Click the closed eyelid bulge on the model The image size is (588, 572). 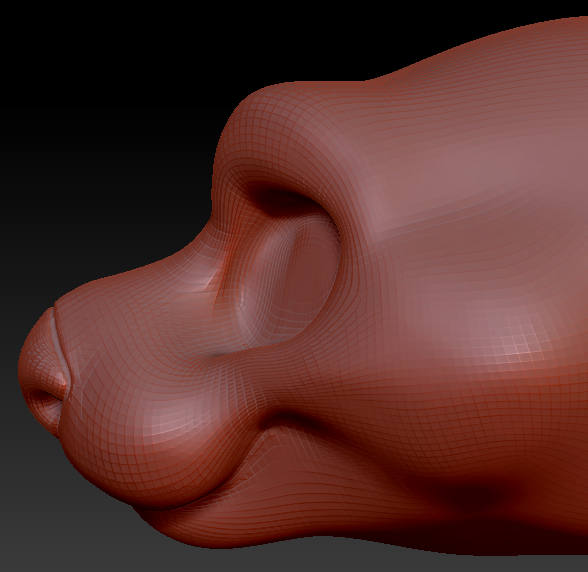(x=289, y=279)
